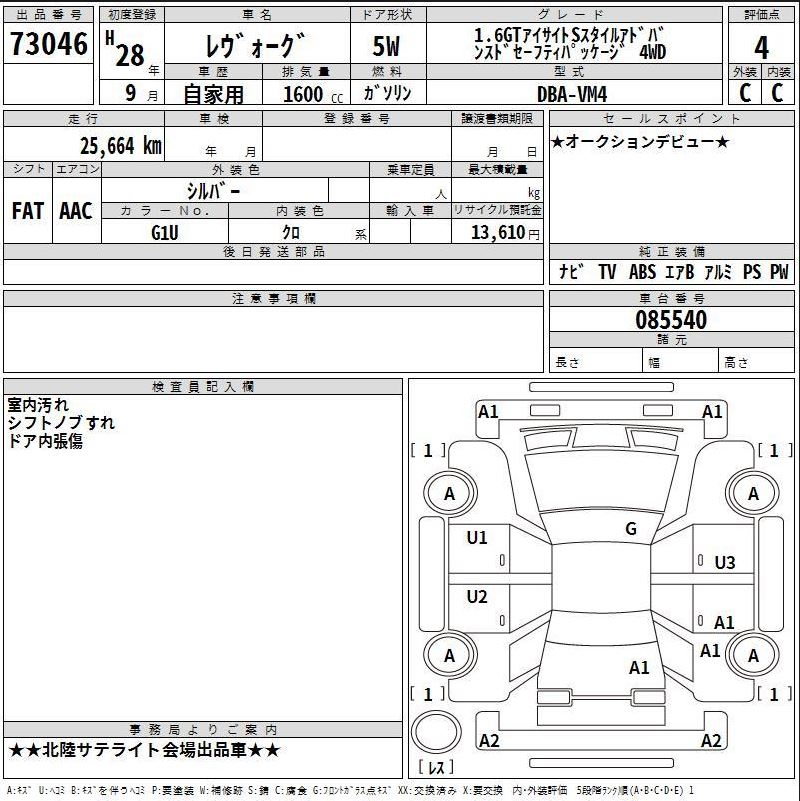Select the 幅 dimension field
Screen dimensions: 800x801
tap(680, 362)
